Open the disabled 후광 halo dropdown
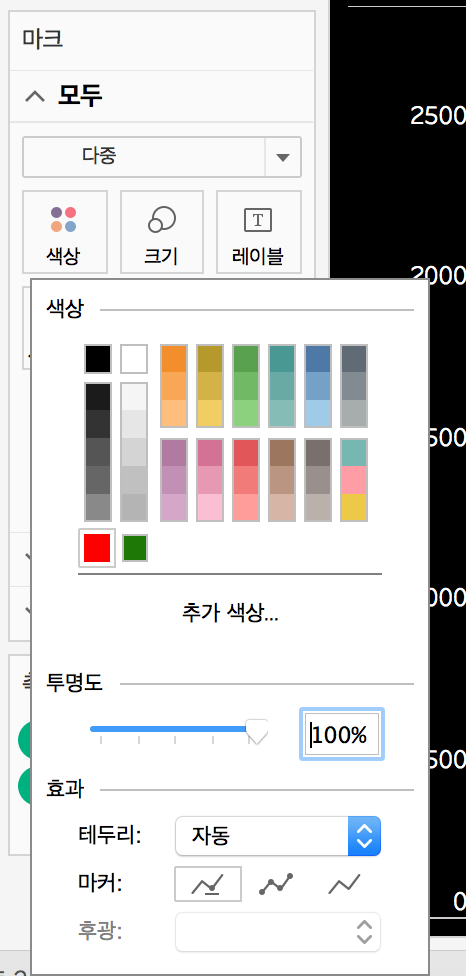This screenshot has width=466, height=976. 278,932
